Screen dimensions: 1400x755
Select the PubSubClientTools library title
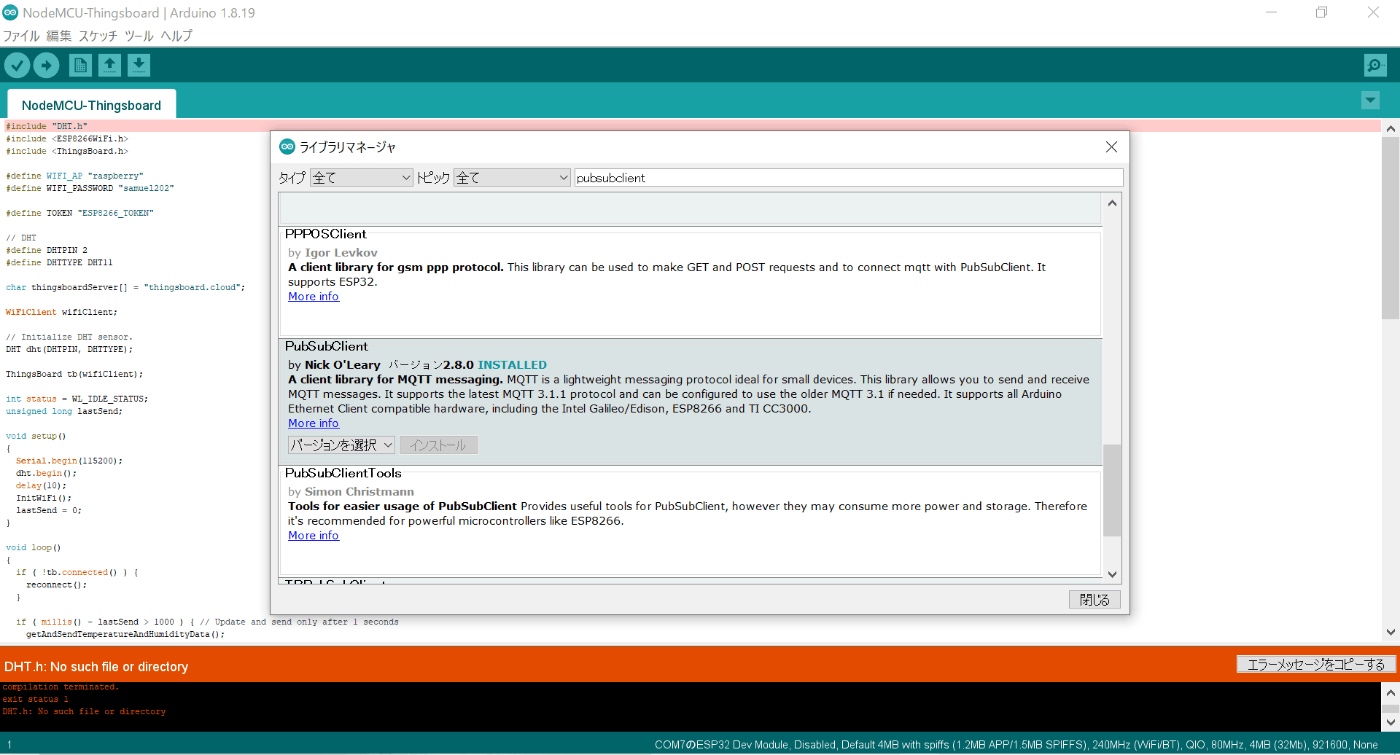click(x=343, y=473)
